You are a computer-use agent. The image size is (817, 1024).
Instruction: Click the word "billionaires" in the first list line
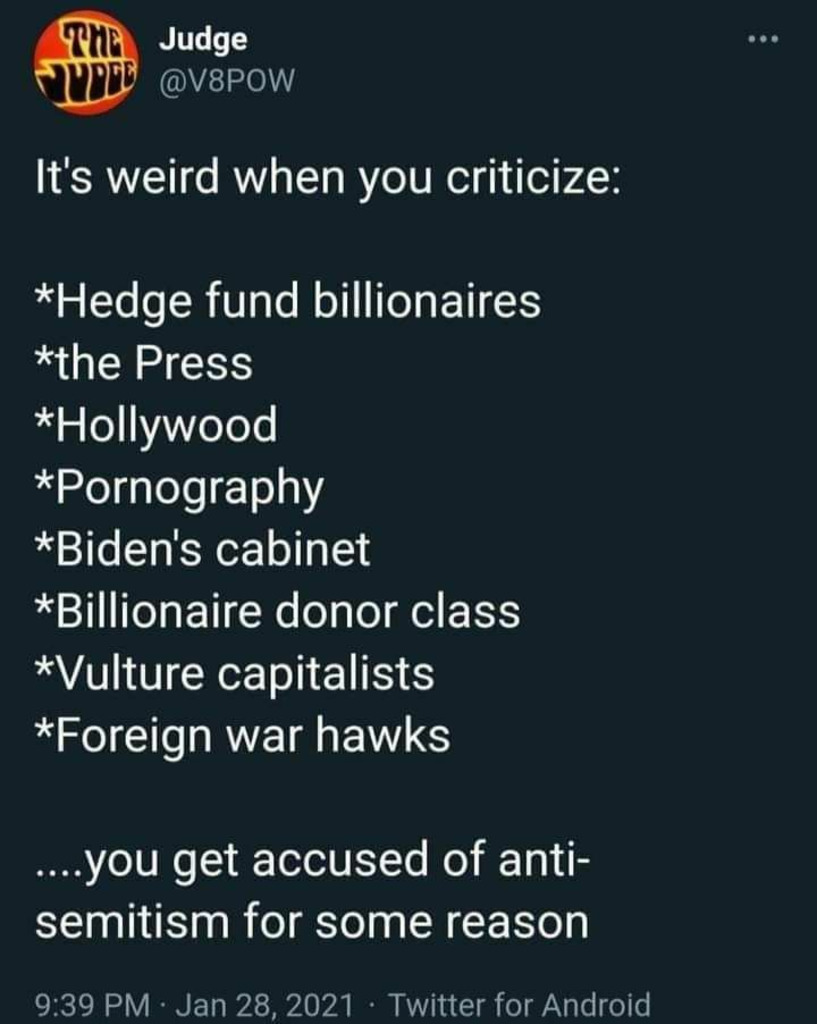click(428, 301)
